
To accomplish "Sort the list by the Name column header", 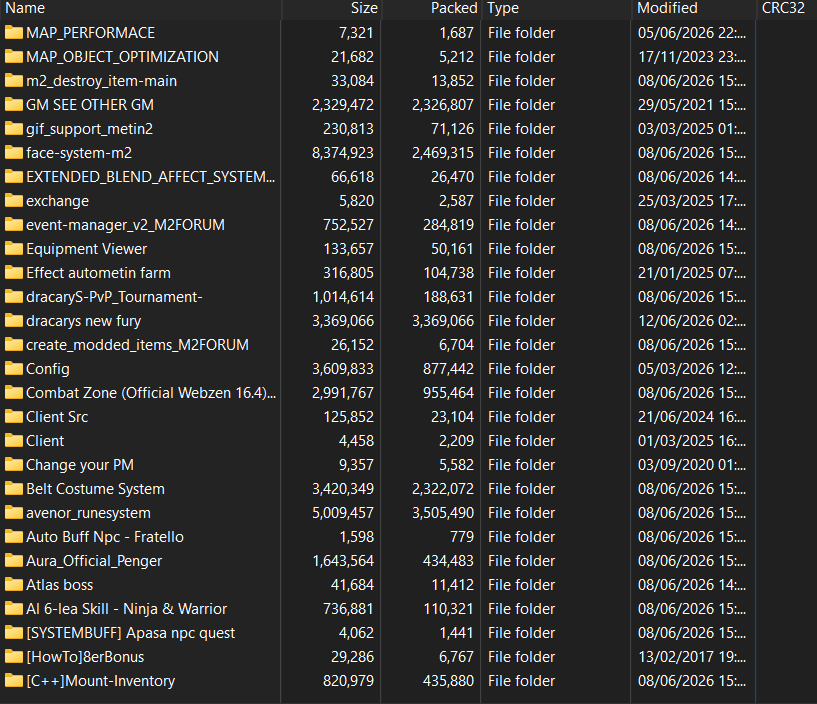I will point(141,8).
